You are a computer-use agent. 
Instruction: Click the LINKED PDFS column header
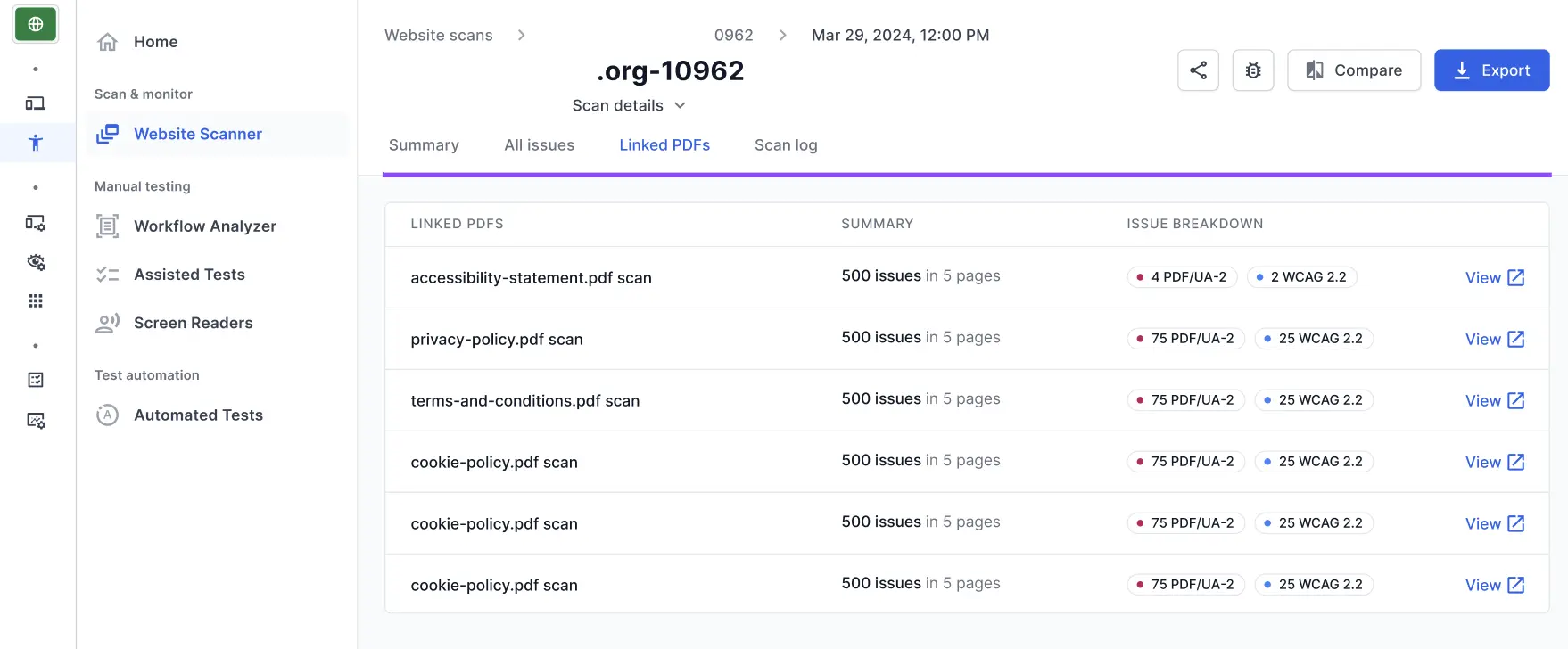(457, 224)
